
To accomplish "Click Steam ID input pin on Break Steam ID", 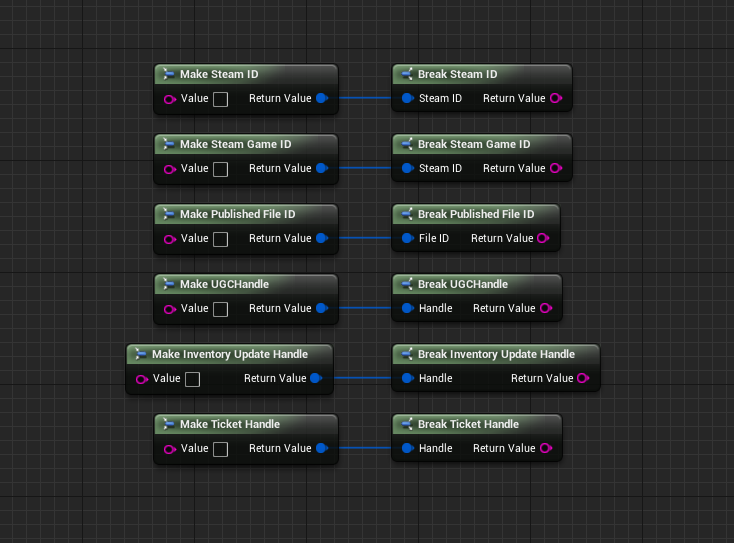I will [408, 98].
